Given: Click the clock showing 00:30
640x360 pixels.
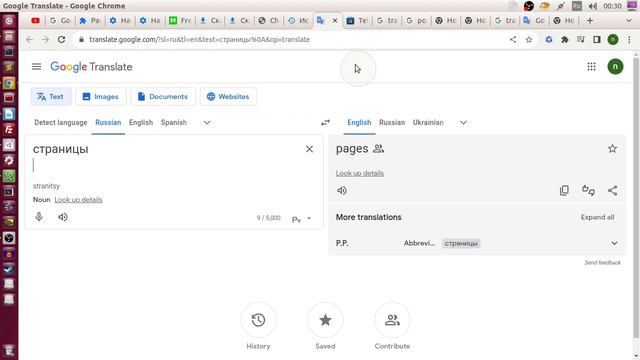Looking at the screenshot, I should 612,6.
